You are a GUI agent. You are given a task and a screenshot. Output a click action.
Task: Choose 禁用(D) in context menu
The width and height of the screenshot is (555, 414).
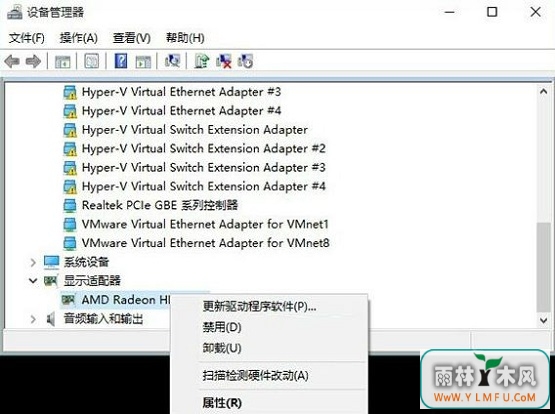[269, 327]
